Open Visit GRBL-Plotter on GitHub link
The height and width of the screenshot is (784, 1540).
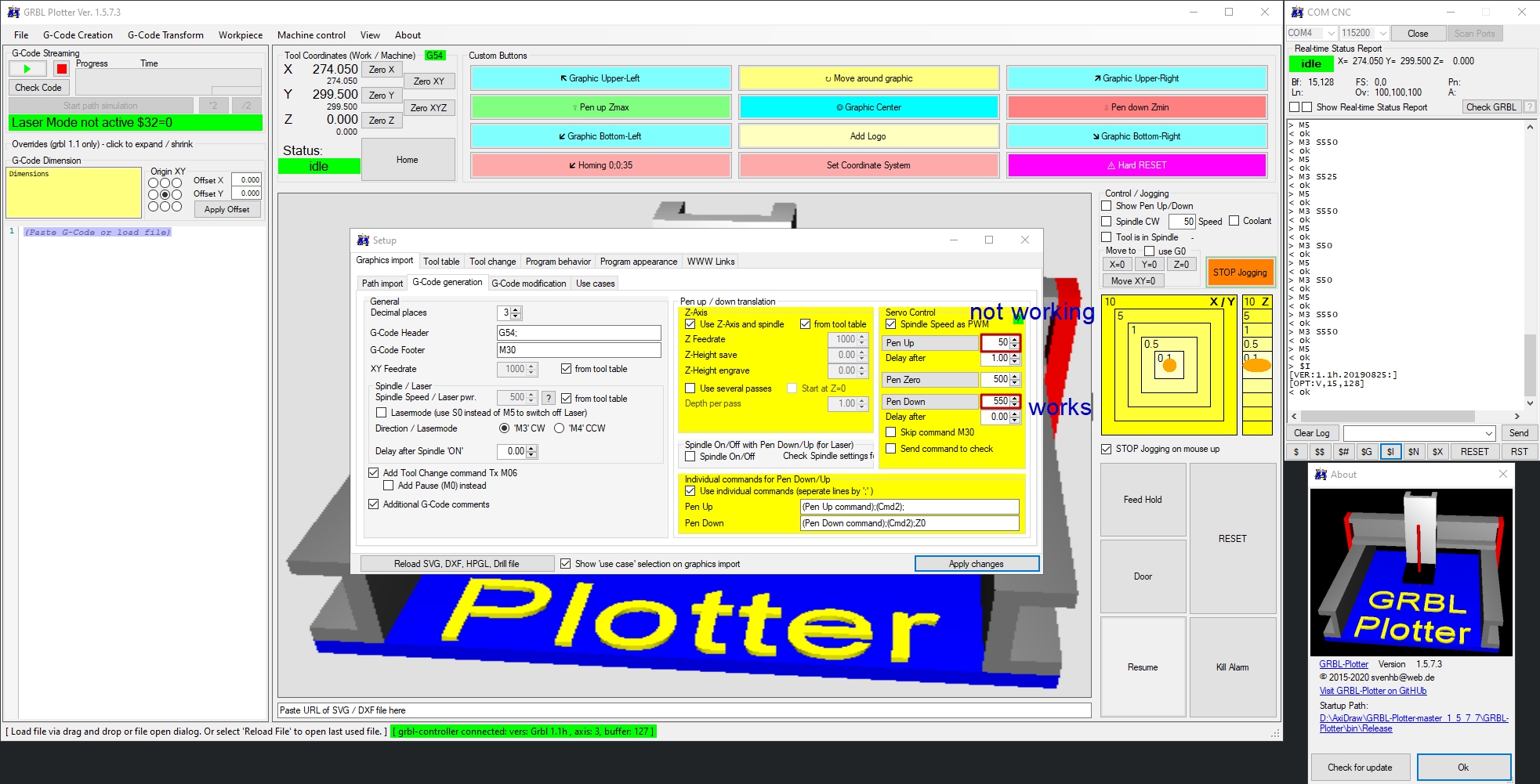tap(1372, 691)
